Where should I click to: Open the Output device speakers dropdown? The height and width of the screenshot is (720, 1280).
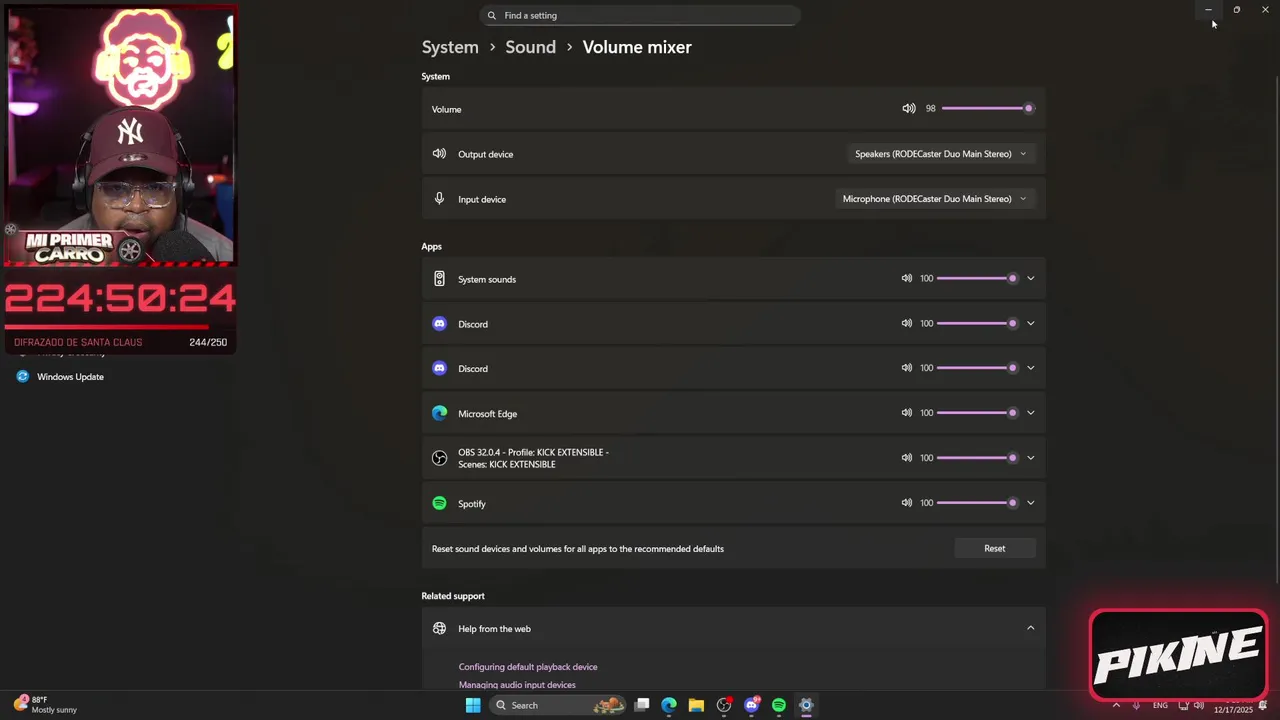[x=940, y=154]
